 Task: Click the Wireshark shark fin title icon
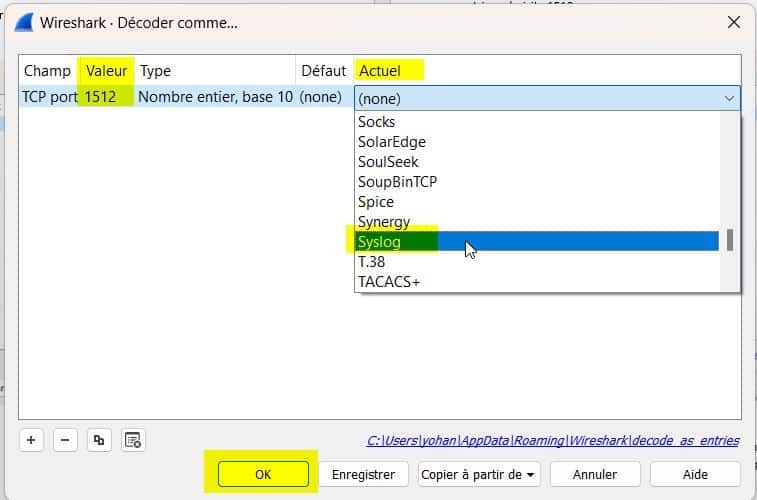tap(24, 23)
